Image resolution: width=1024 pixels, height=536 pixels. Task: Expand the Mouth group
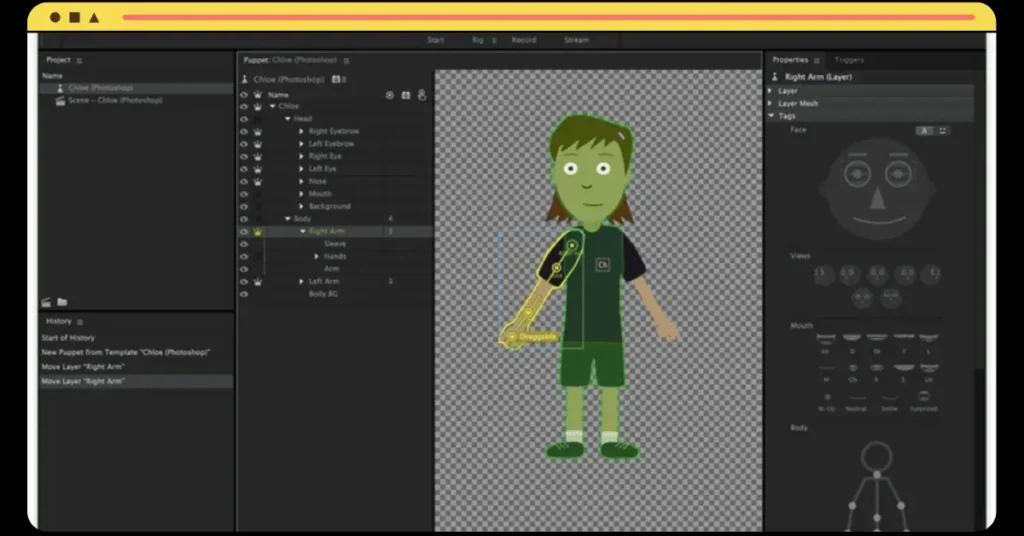[302, 194]
